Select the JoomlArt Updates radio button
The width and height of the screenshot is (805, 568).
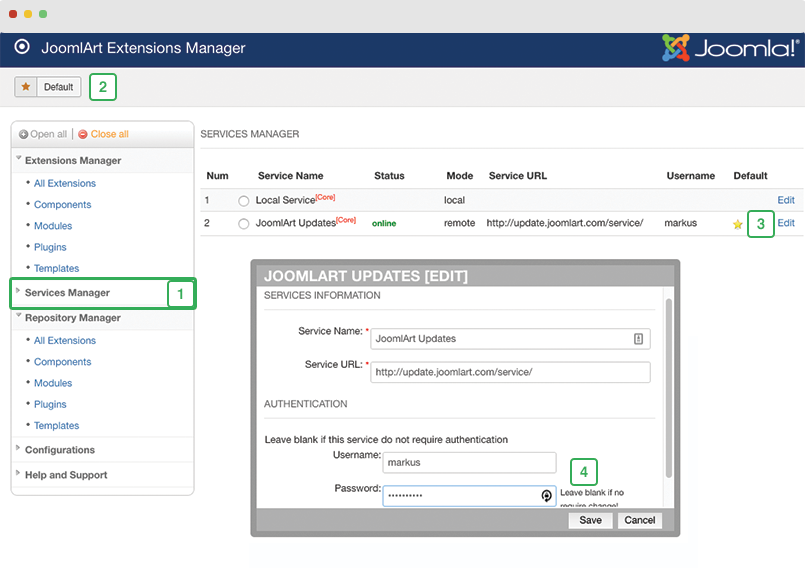click(x=244, y=224)
